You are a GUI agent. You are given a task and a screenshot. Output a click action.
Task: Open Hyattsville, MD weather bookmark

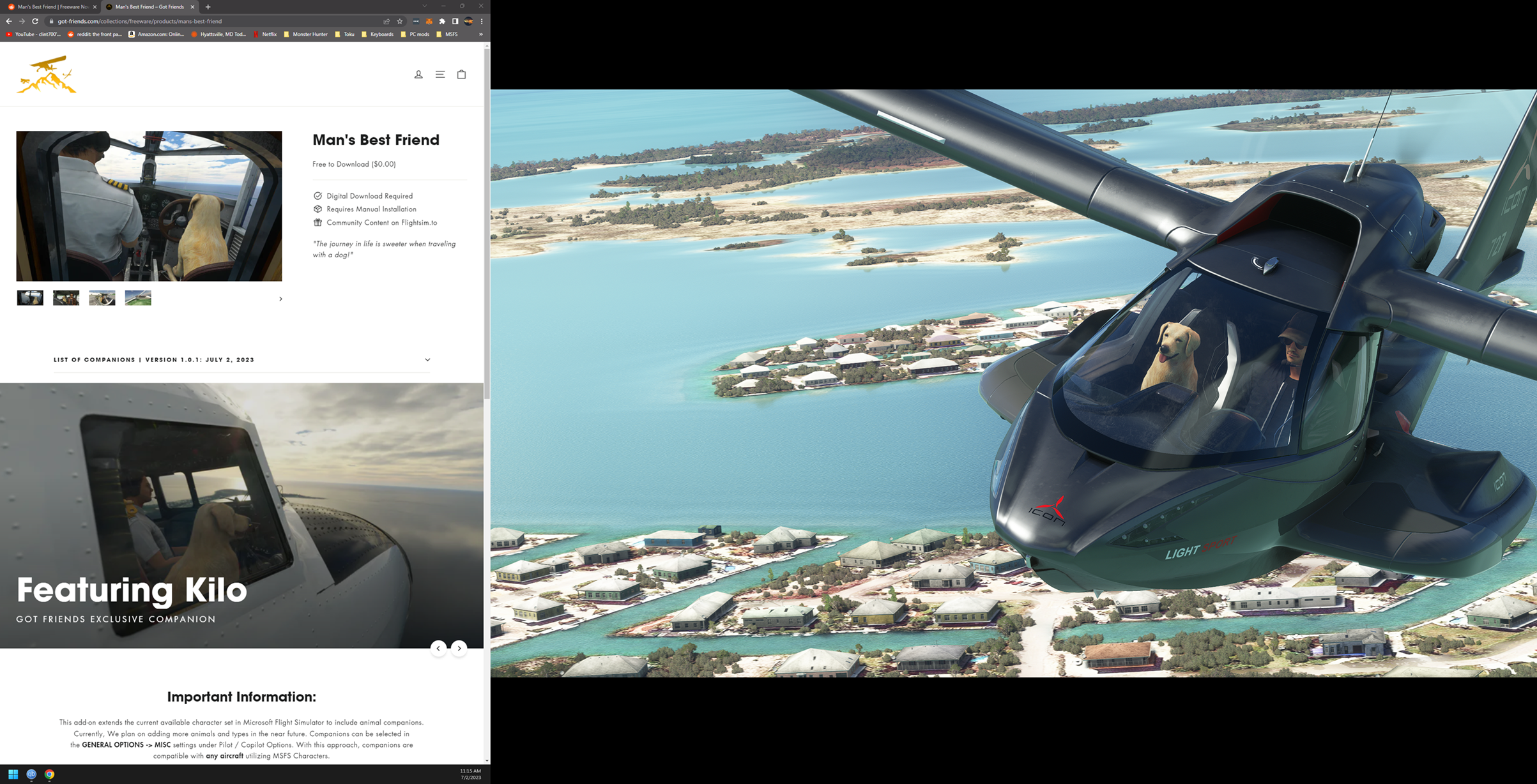[x=218, y=34]
